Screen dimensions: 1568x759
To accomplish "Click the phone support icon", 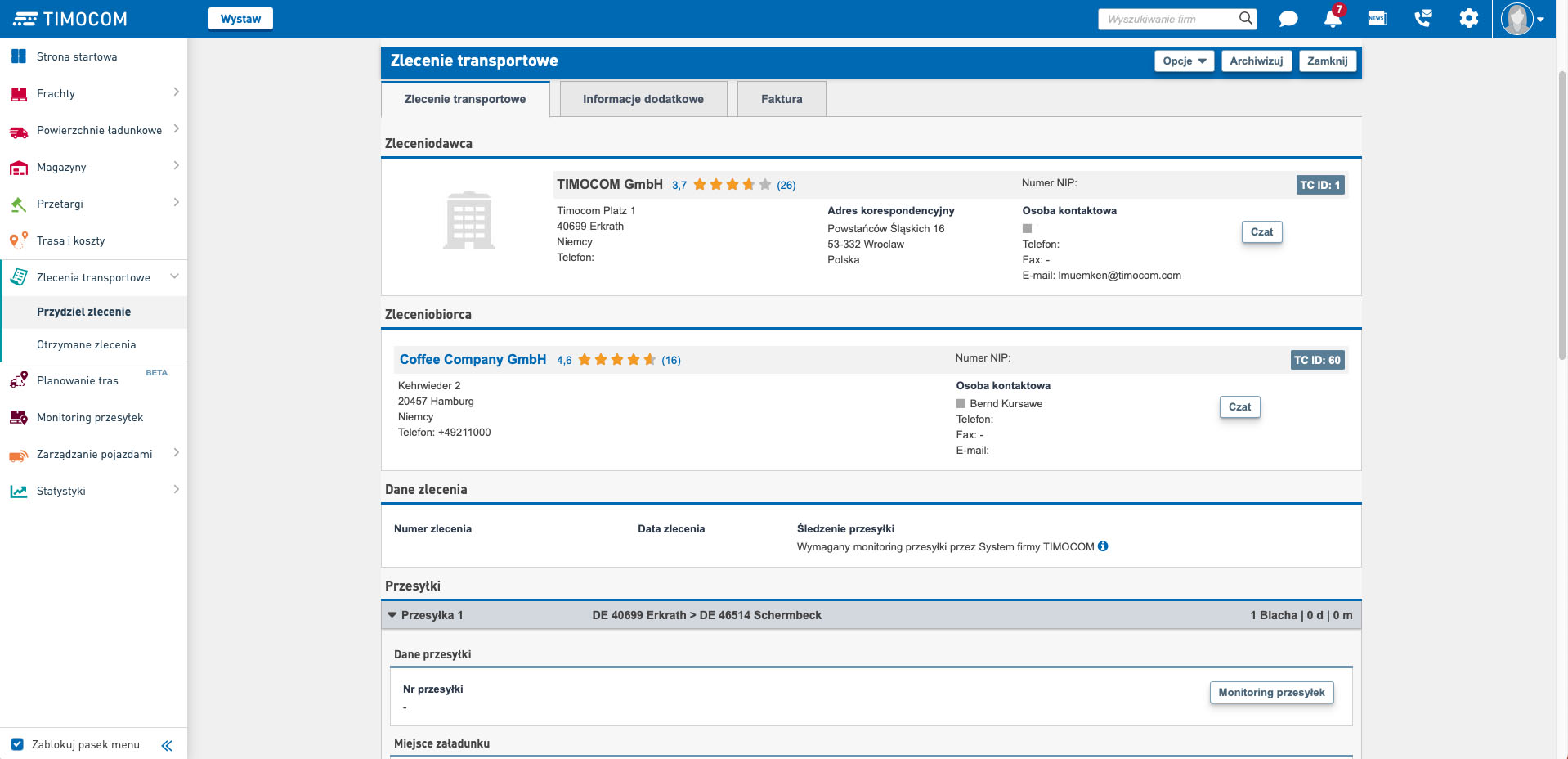I will pyautogui.click(x=1423, y=19).
